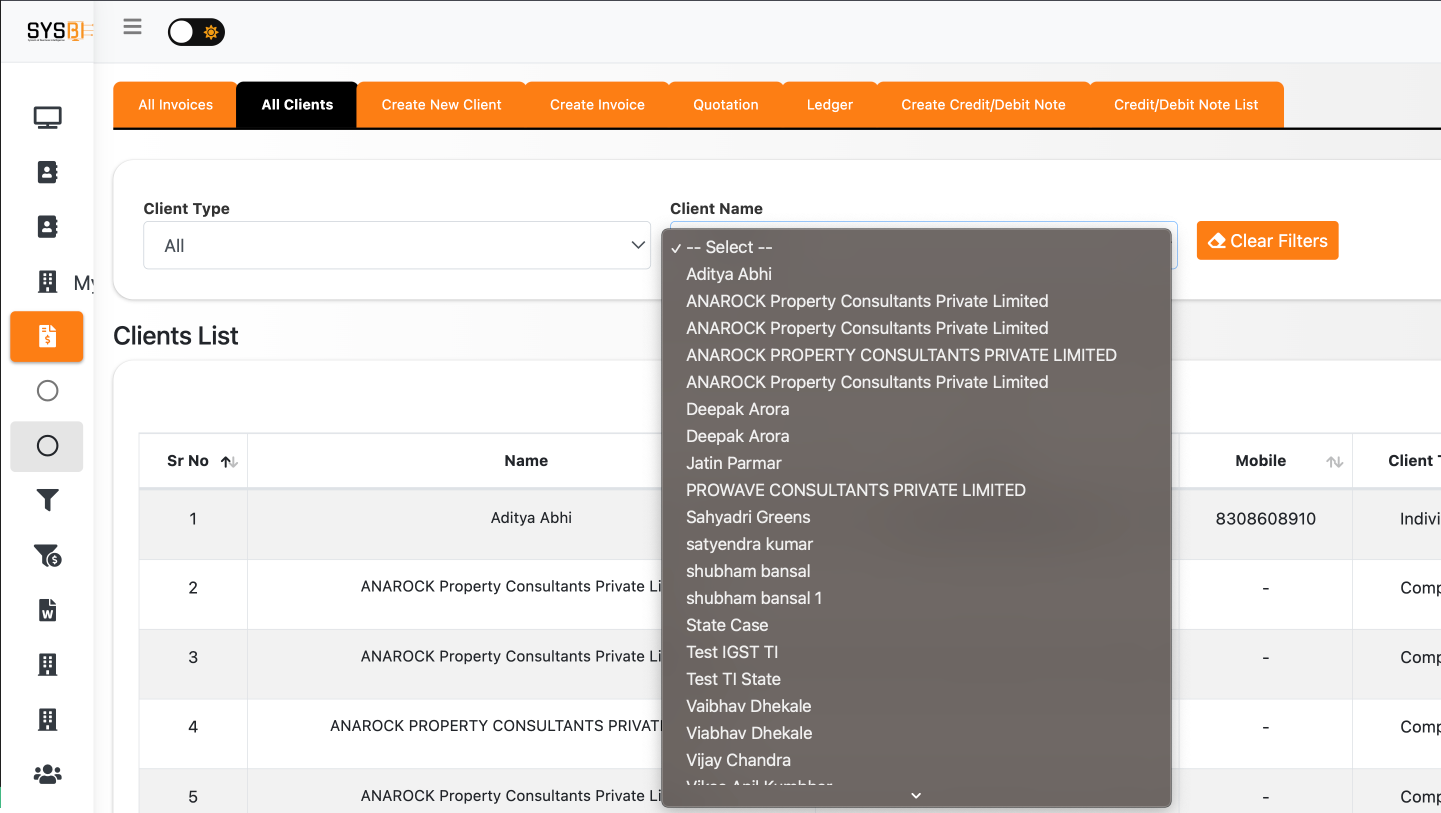The height and width of the screenshot is (813, 1441).
Task: Open the Word document icon in sidebar
Action: coord(47,610)
